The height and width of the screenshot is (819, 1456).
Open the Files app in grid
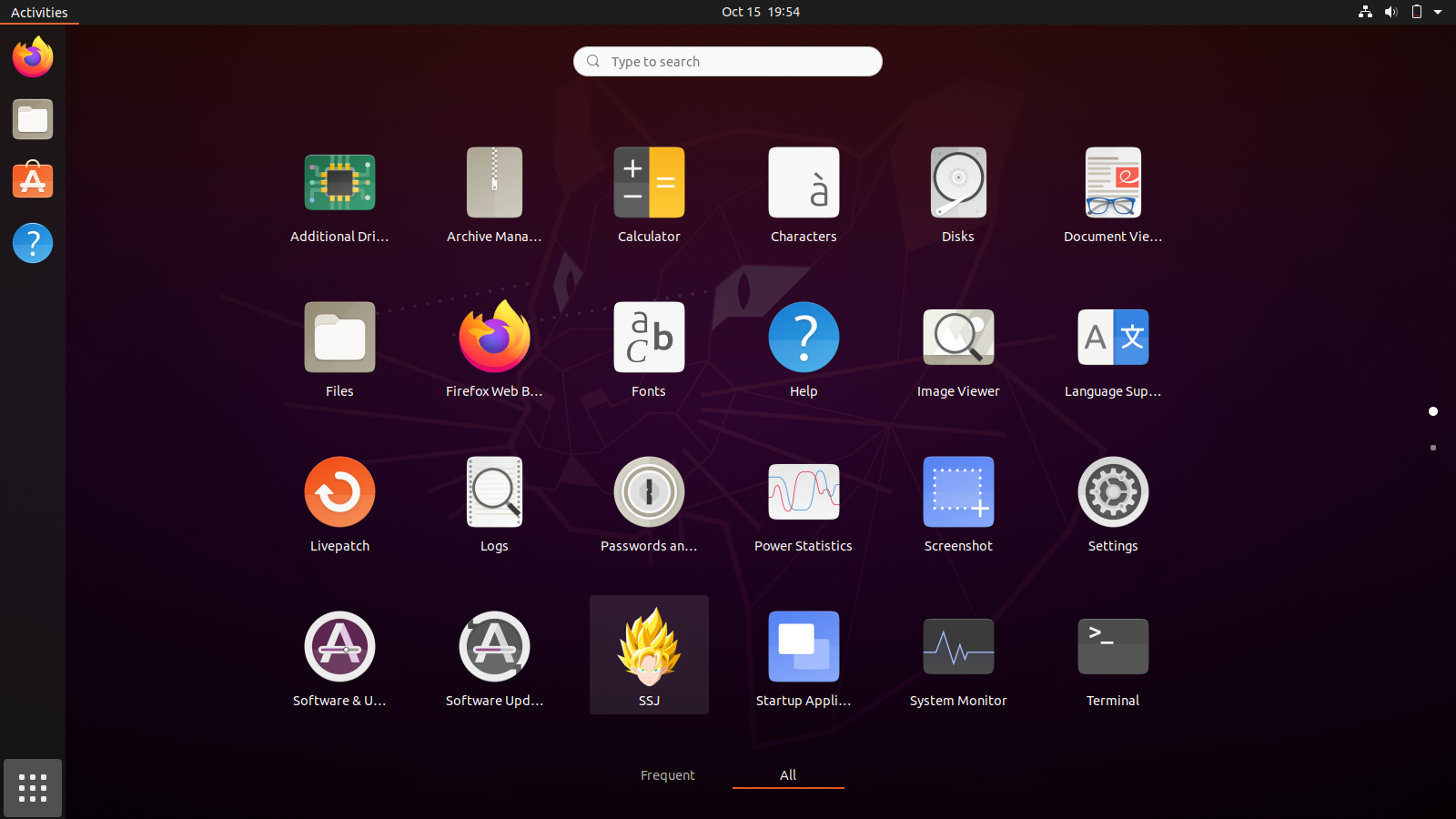(x=339, y=350)
